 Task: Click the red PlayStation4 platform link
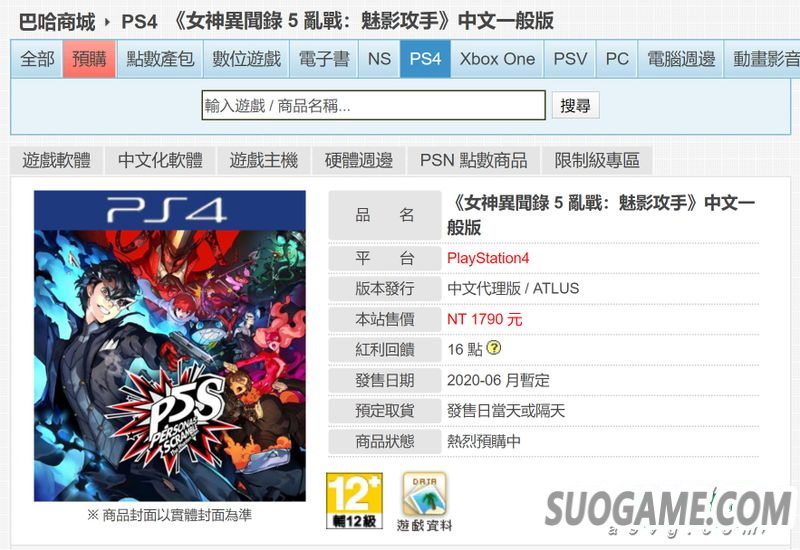pyautogui.click(x=488, y=258)
